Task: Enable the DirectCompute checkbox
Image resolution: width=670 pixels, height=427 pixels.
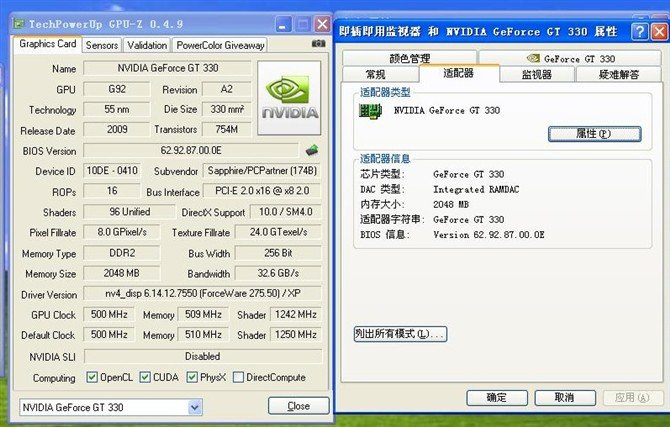Action: click(238, 377)
